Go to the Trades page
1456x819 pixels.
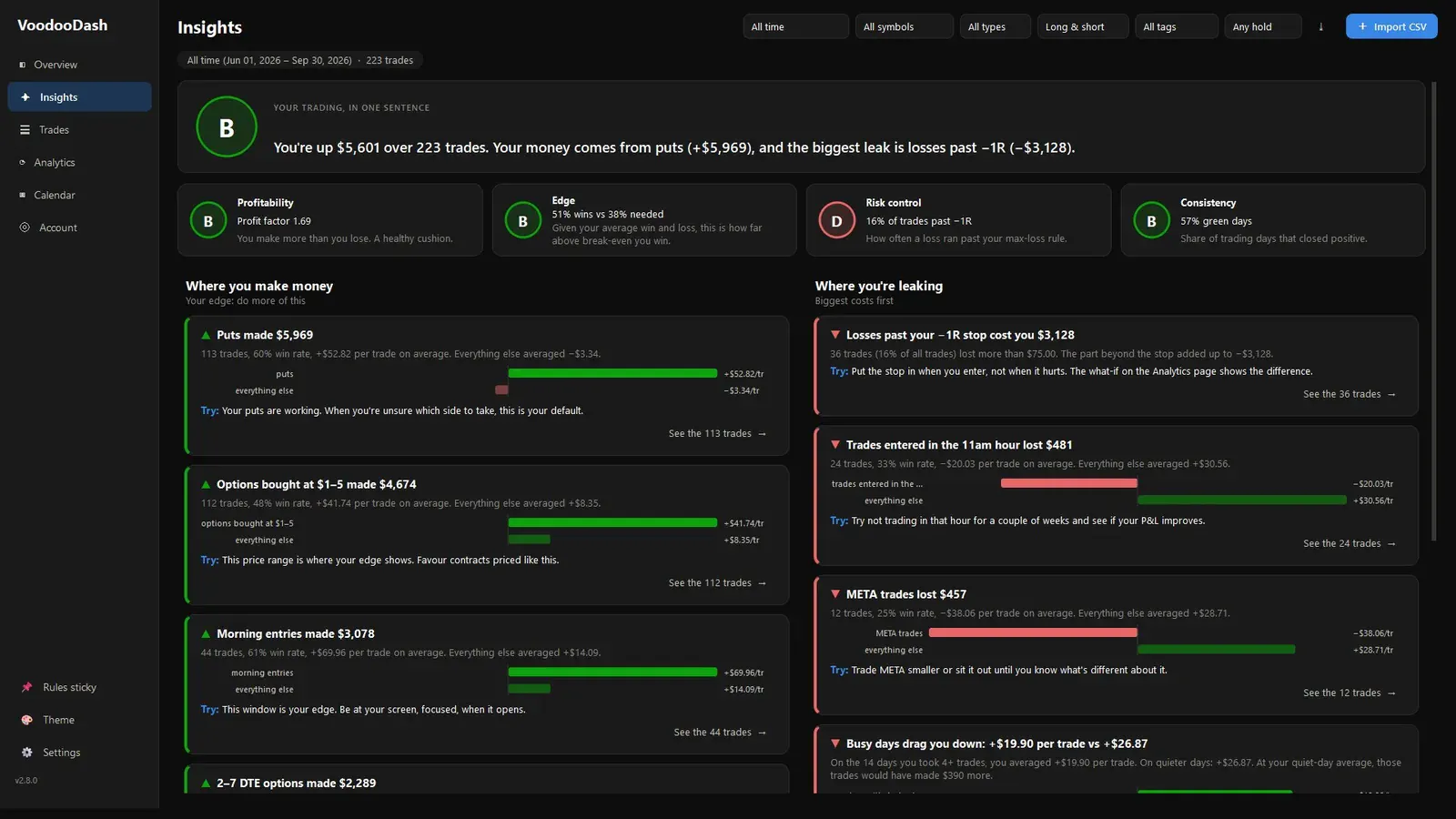[x=80, y=130]
